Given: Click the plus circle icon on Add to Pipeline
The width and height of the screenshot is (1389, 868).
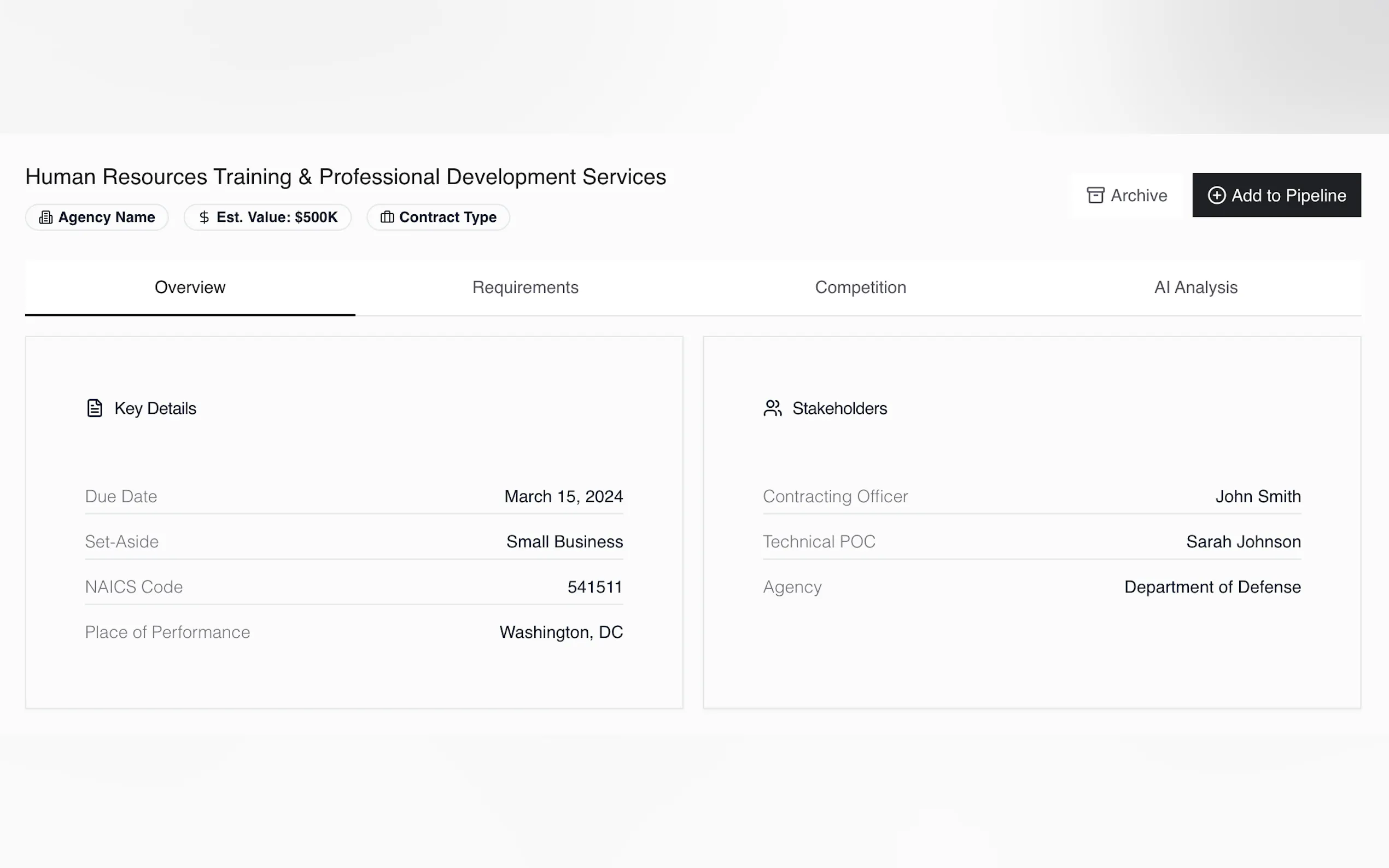Looking at the screenshot, I should coord(1216,195).
